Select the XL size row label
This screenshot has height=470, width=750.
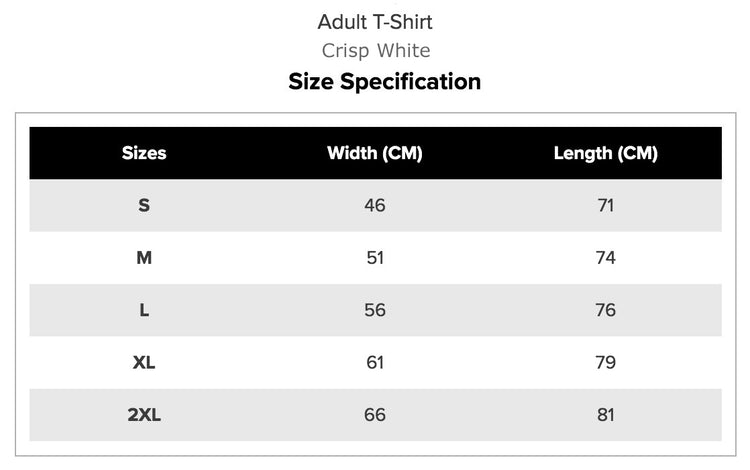click(144, 362)
